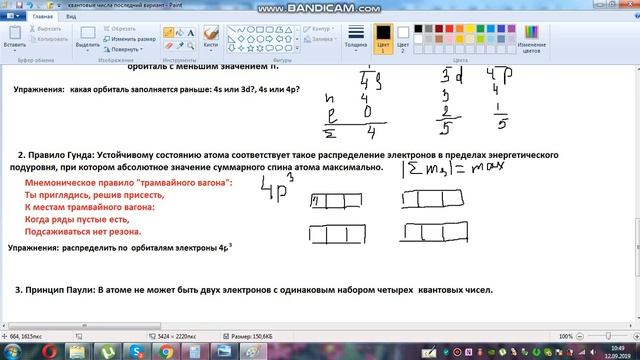Pick the green palette color

tap(480, 29)
